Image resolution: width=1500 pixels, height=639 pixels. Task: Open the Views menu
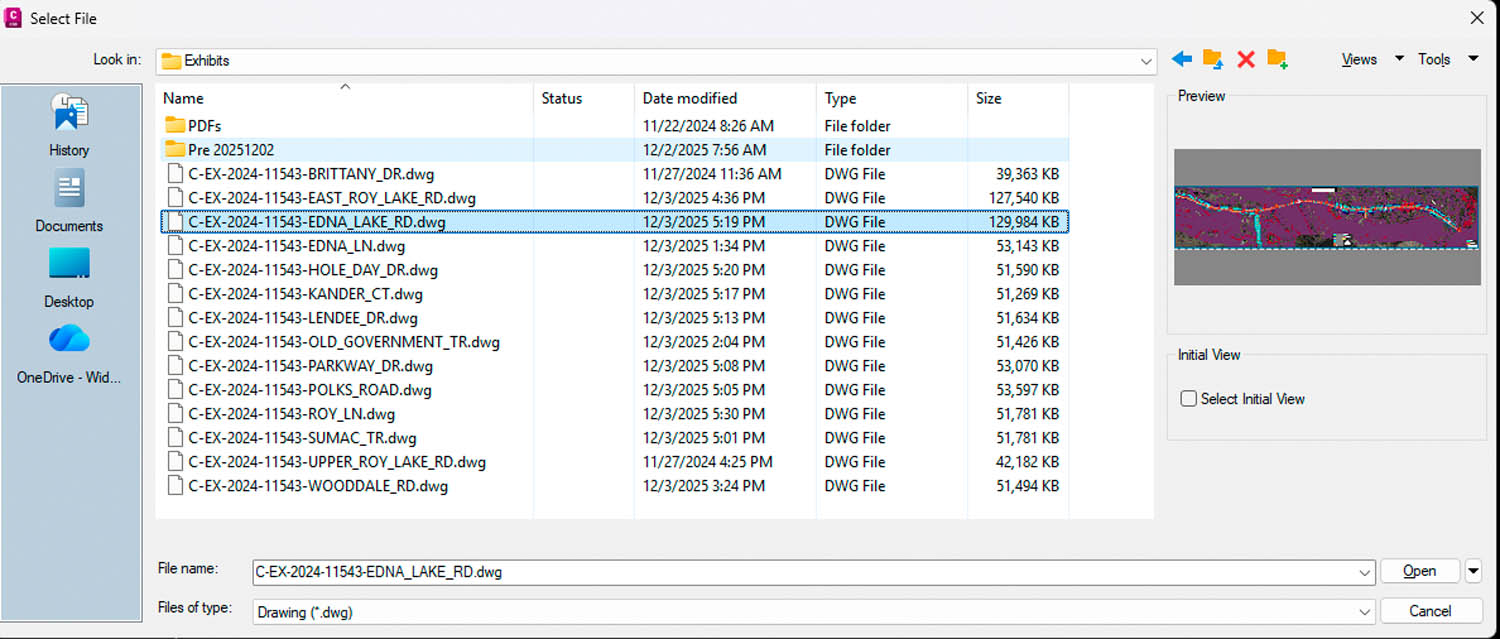click(1371, 60)
